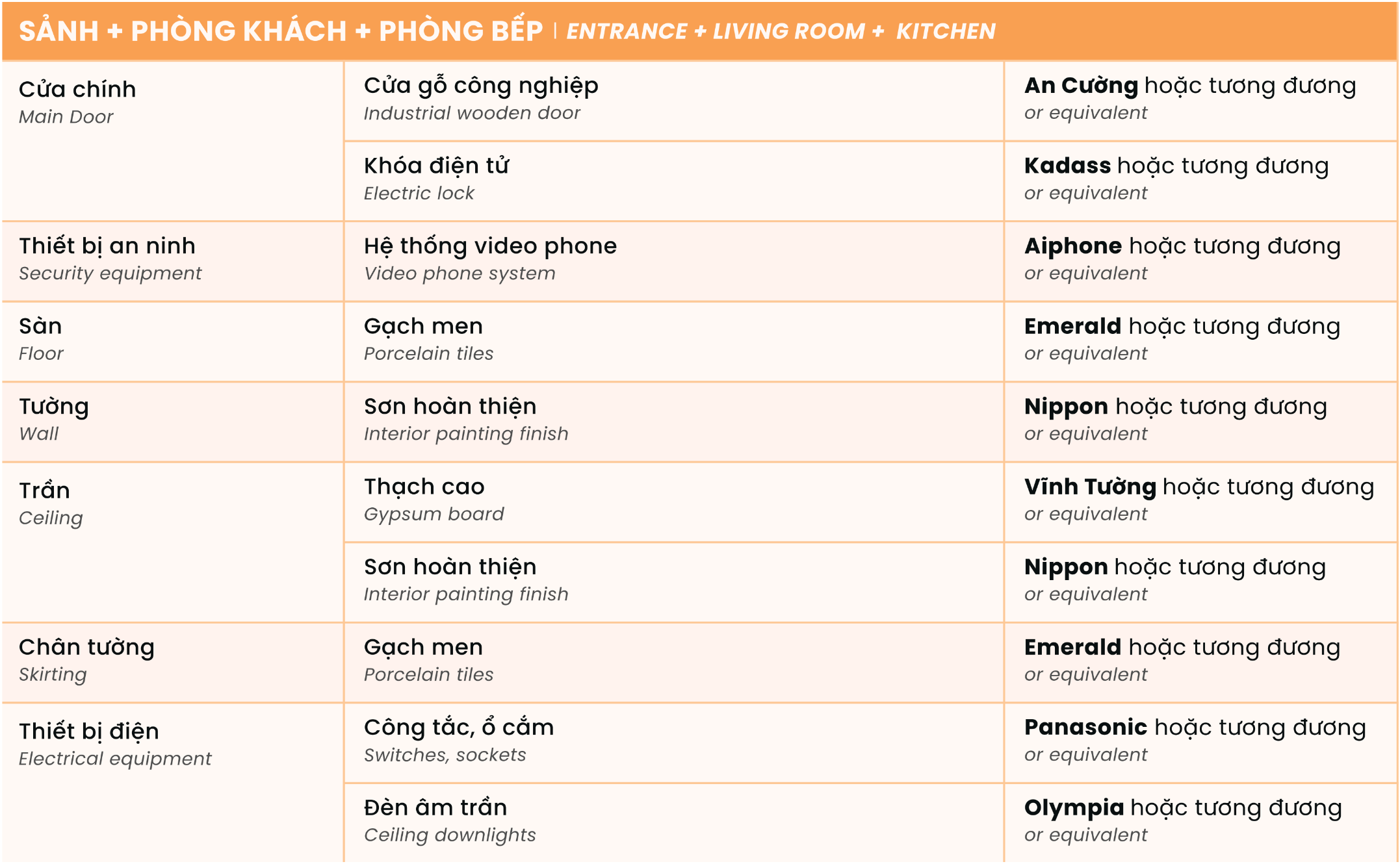Select 'Hệ thống video phone' text
This screenshot has width=1400, height=864.
[490, 246]
